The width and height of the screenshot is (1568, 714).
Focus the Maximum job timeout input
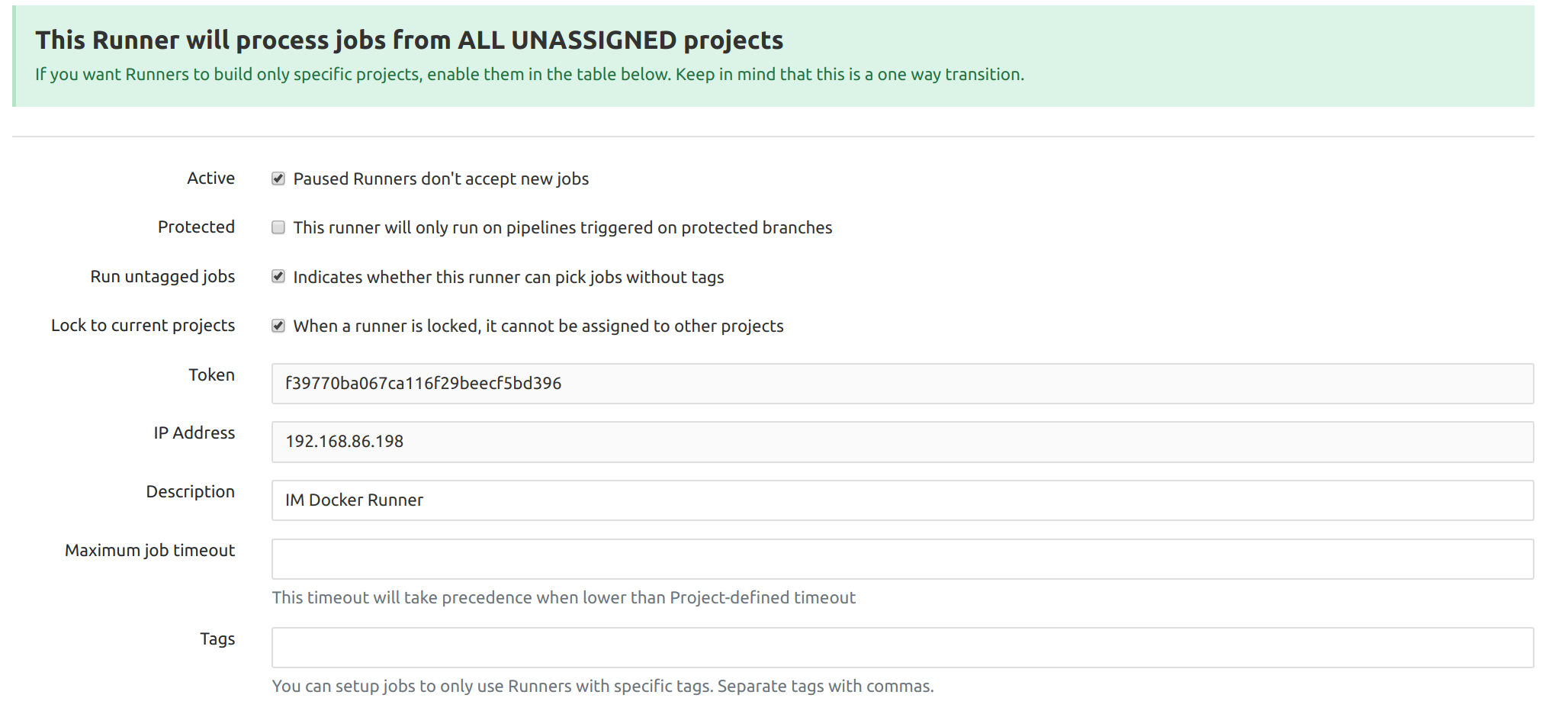click(901, 559)
